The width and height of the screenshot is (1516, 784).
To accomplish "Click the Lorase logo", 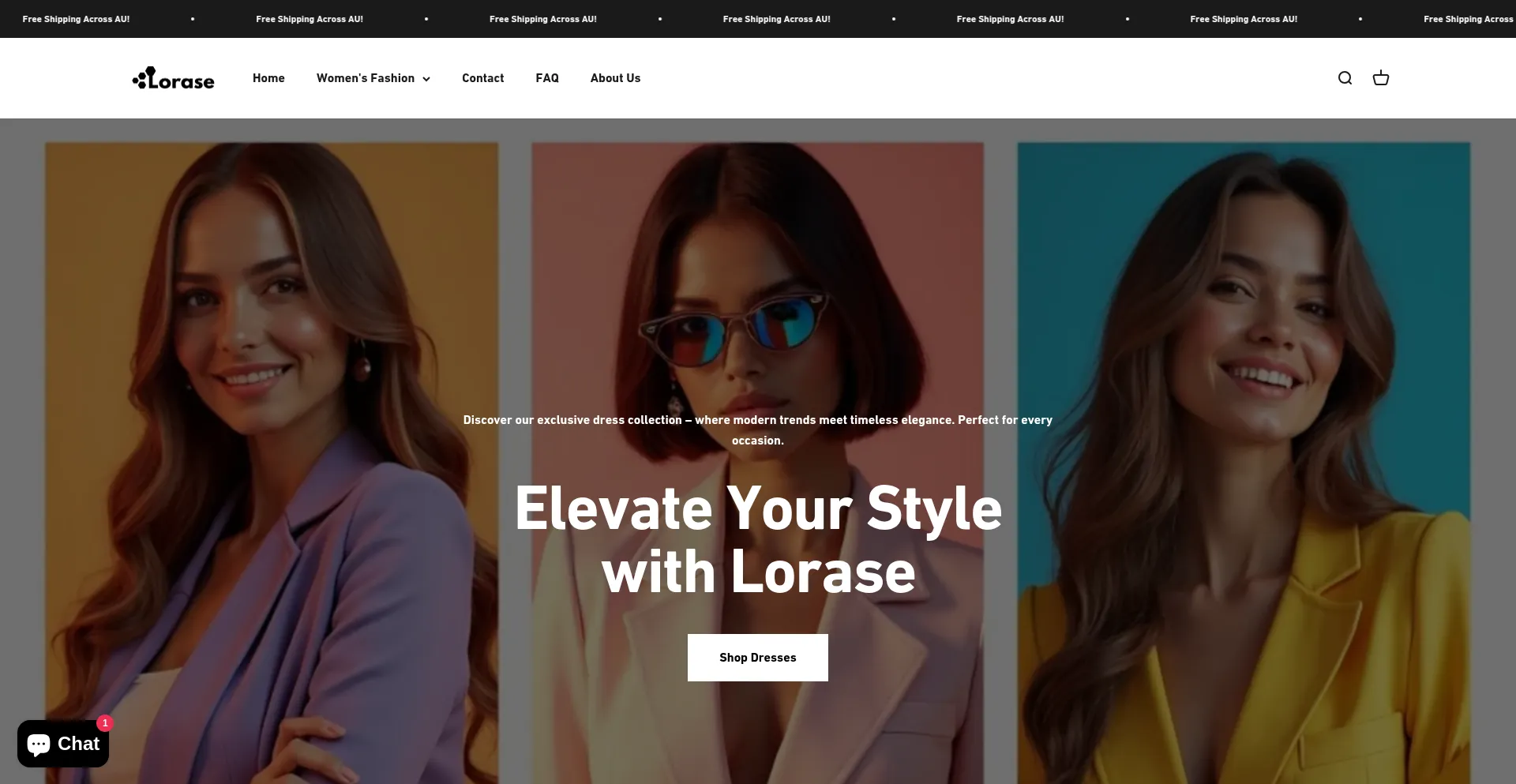I will pos(173,78).
